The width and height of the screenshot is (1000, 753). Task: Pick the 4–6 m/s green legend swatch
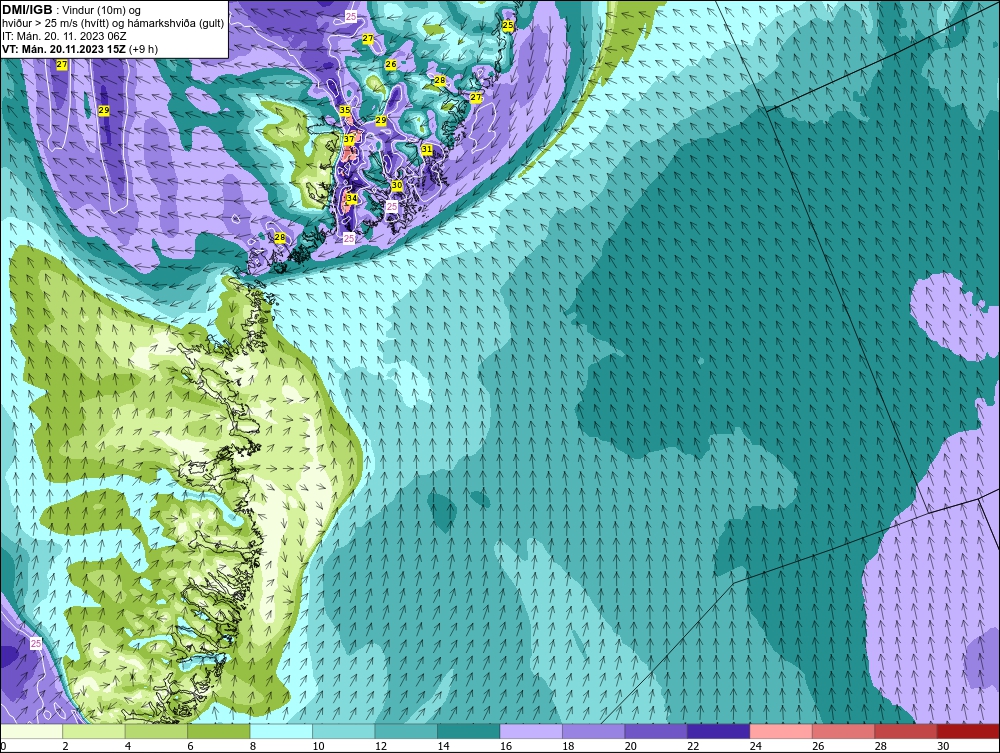[x=156, y=731]
